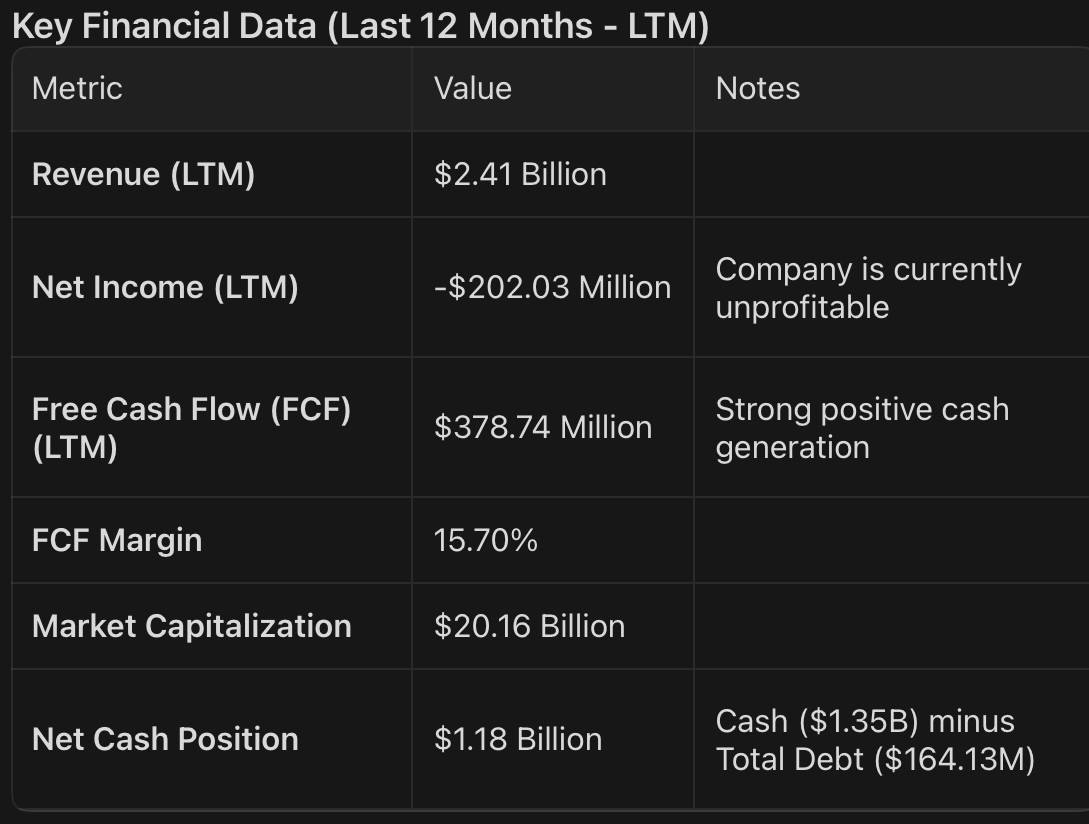
Task: Click the Metric column header
Action: (77, 88)
